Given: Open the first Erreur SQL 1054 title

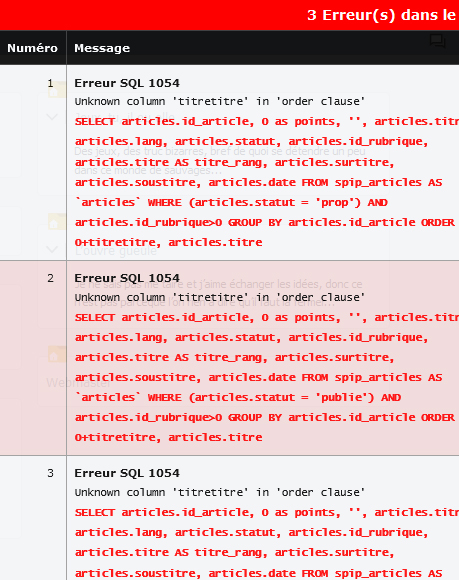Looking at the screenshot, I should pos(127,83).
